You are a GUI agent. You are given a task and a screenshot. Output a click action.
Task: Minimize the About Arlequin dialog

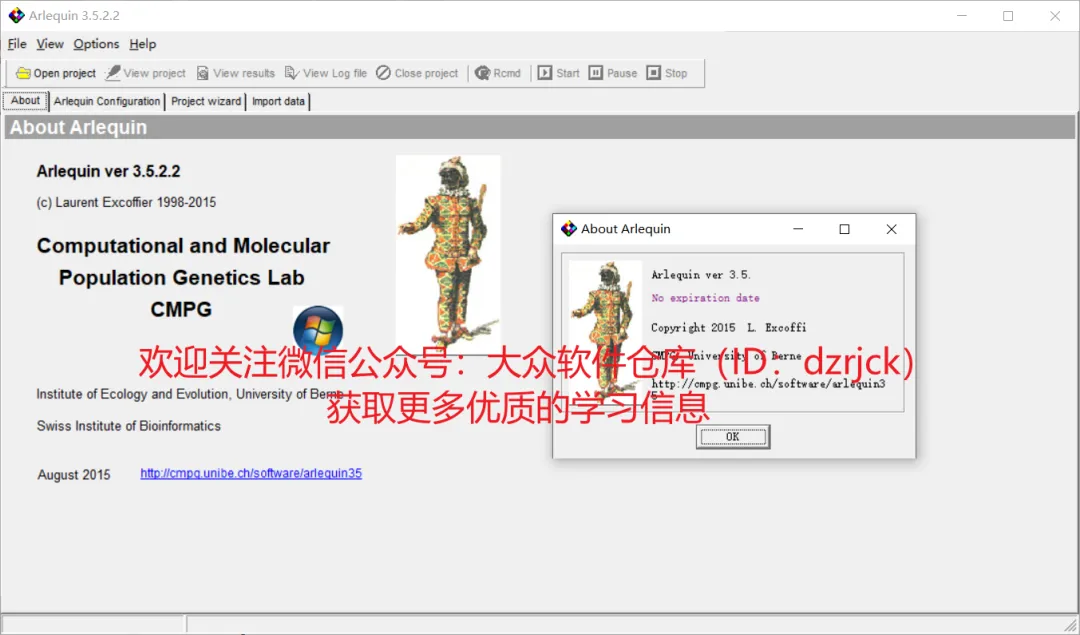pos(798,229)
